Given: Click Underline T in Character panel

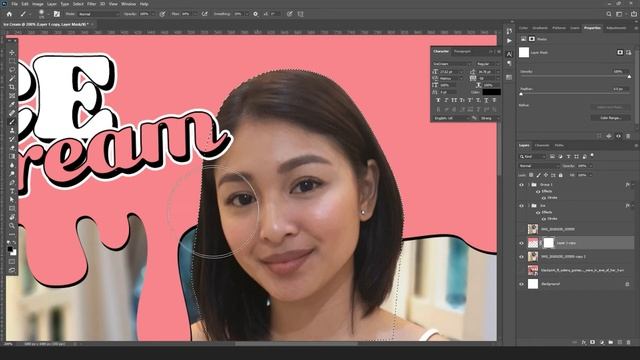Looking at the screenshot, I should click(x=486, y=100).
